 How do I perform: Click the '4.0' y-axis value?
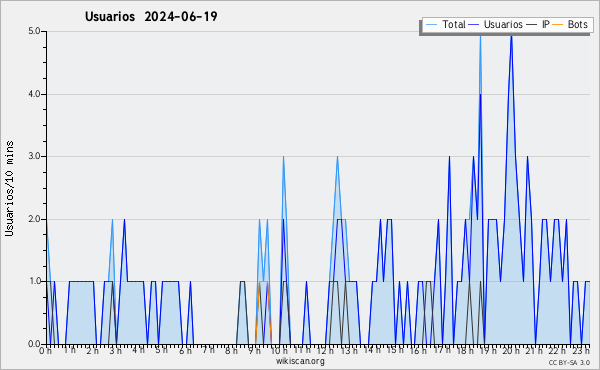(x=34, y=94)
